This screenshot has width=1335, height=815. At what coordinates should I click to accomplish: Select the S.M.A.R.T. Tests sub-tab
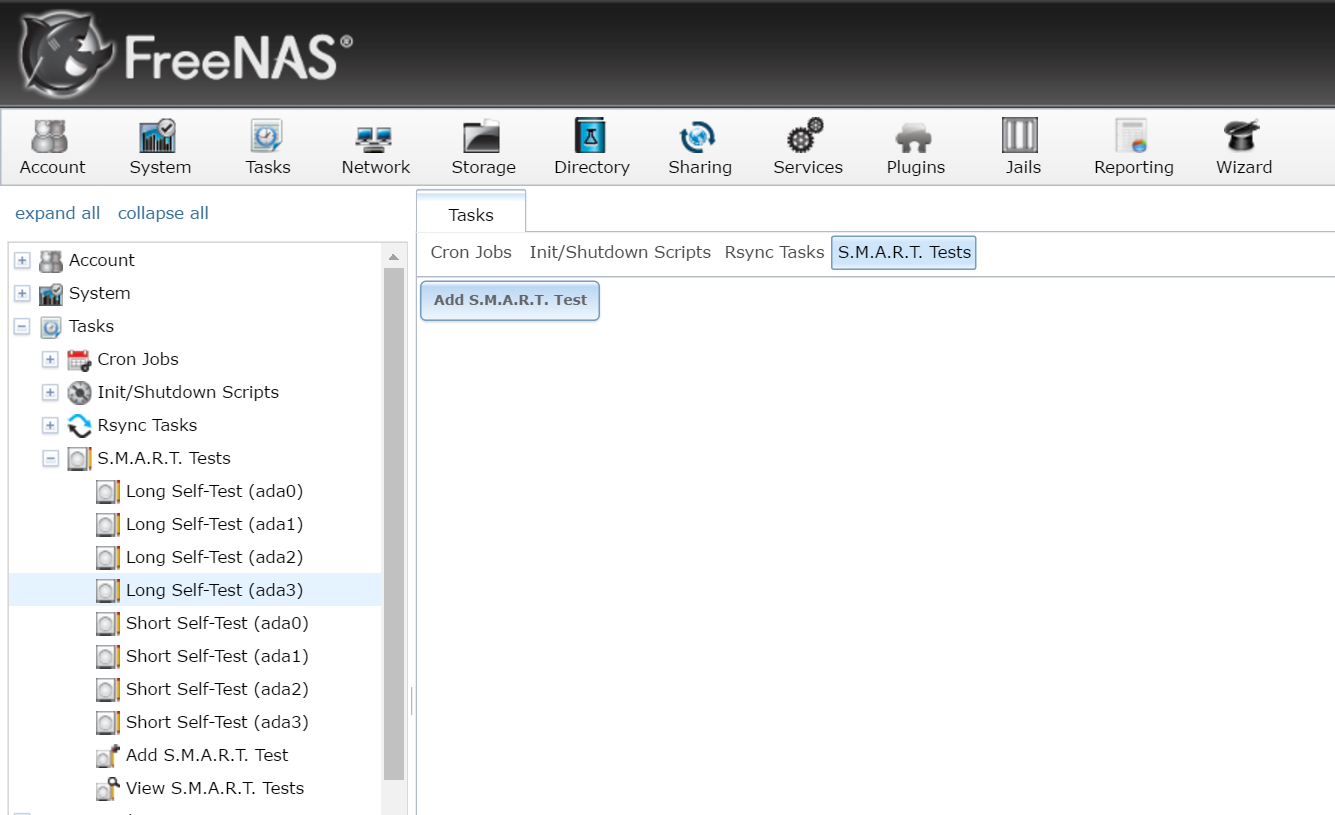point(904,253)
